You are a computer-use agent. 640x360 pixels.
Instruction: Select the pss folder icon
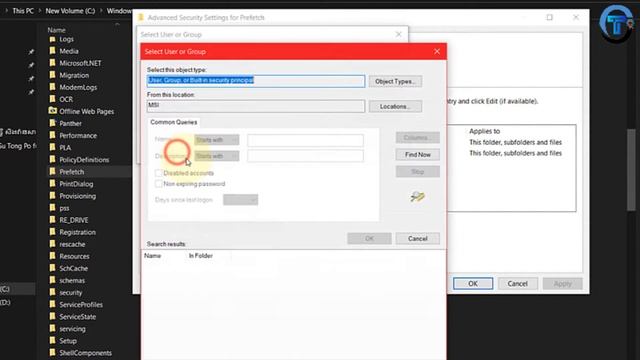click(x=52, y=208)
